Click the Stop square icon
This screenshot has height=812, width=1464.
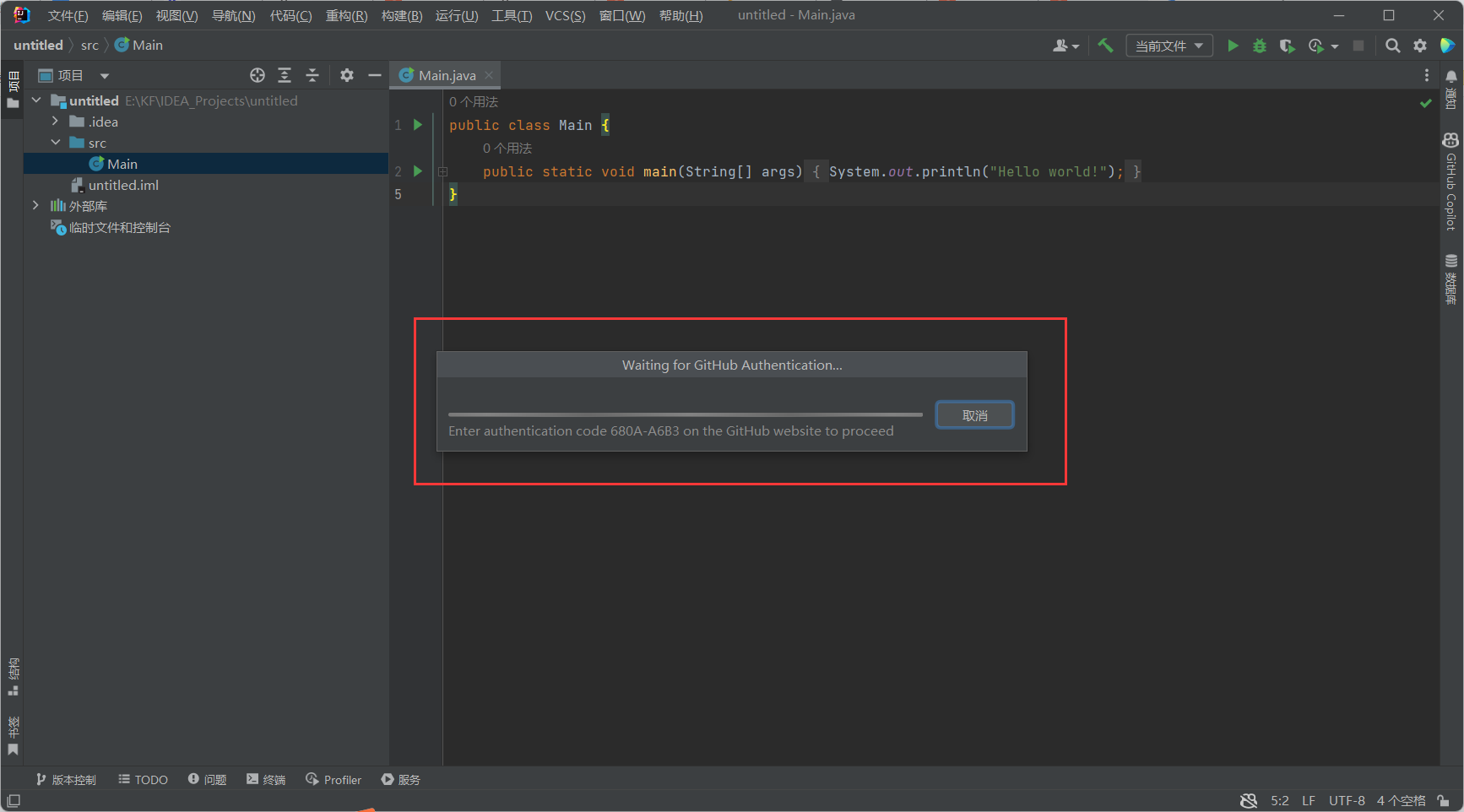coord(1358,46)
